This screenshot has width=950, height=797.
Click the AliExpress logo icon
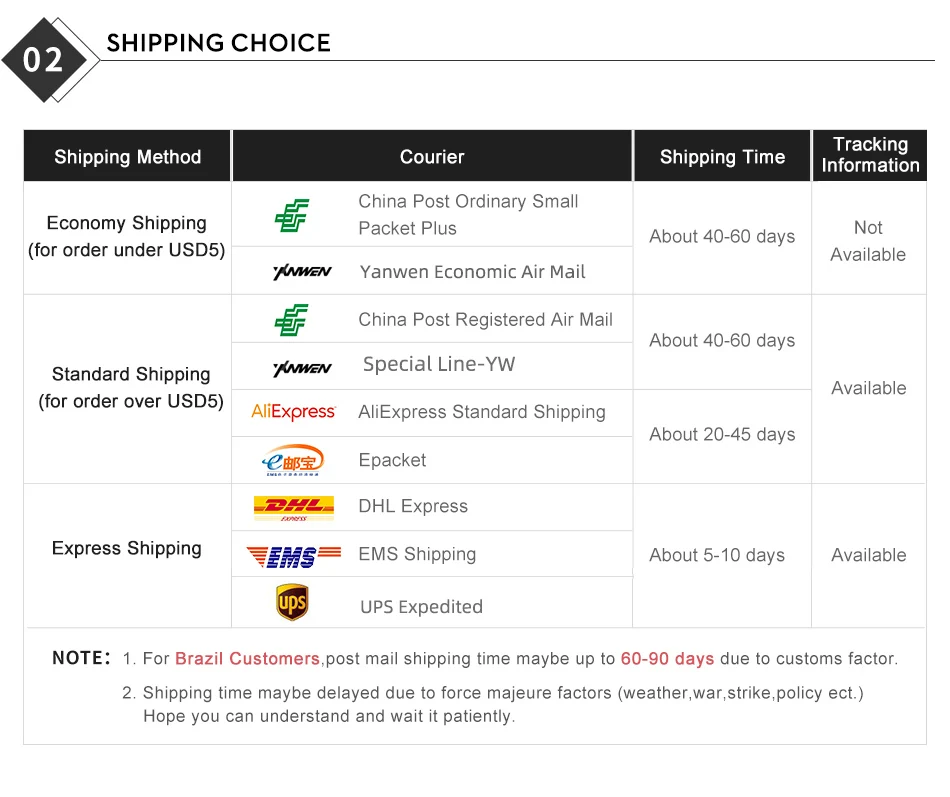coord(293,412)
